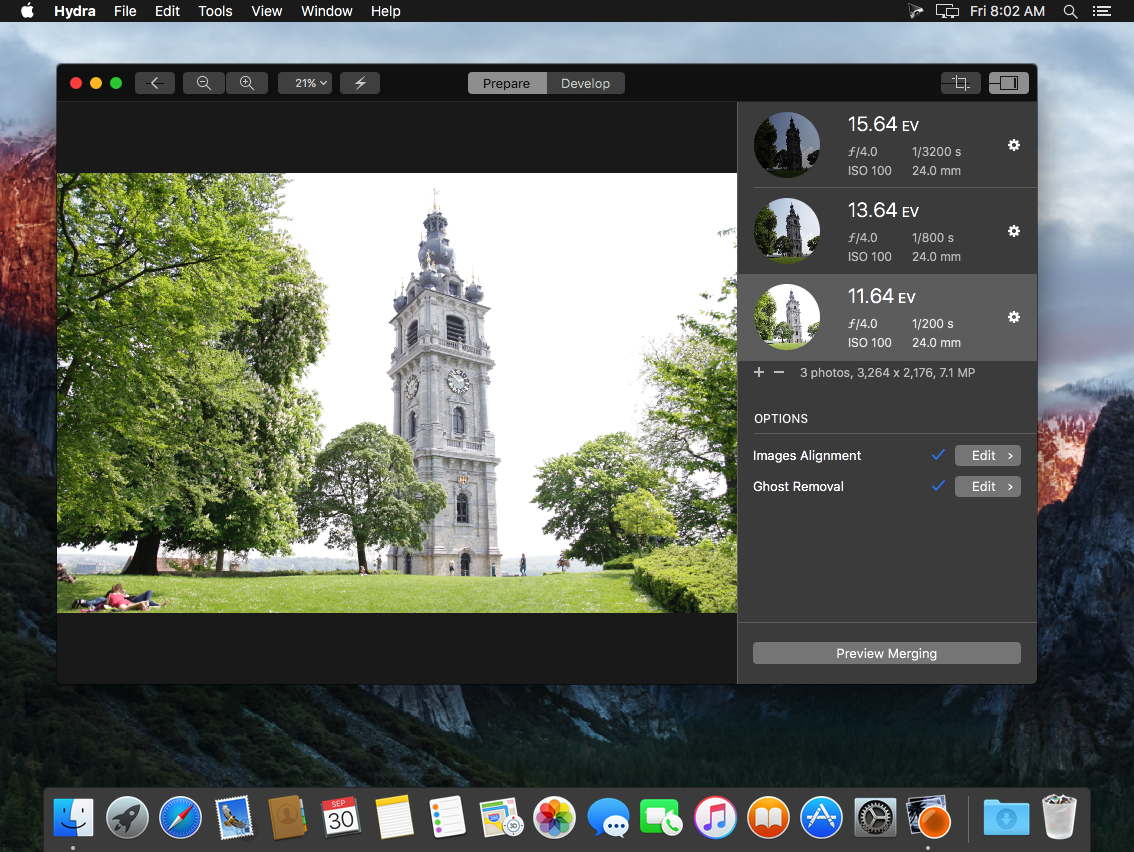
Task: Open the Downloads folder in Dock
Action: coord(1006,818)
